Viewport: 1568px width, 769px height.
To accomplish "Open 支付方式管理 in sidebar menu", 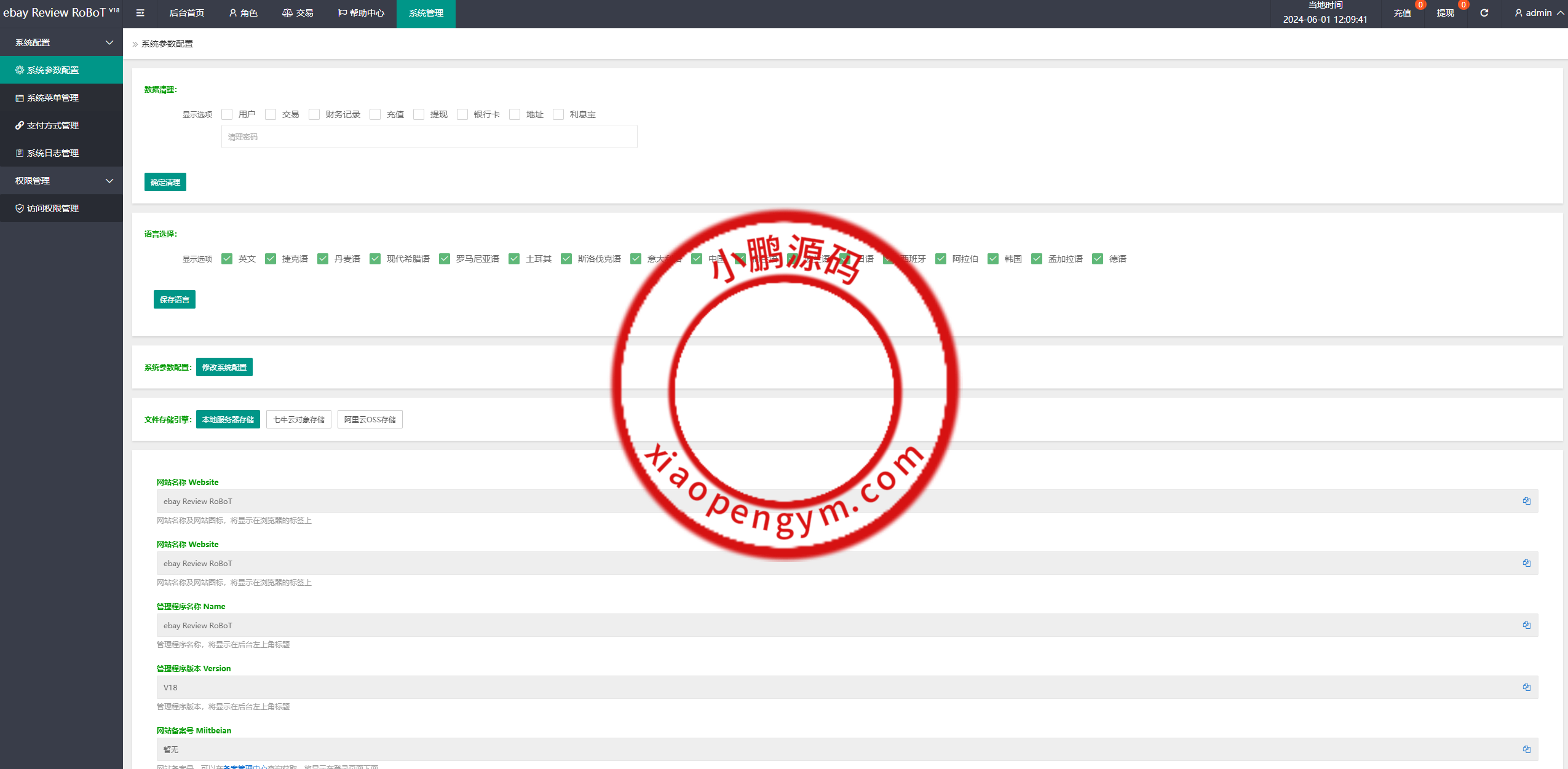I will pyautogui.click(x=53, y=125).
